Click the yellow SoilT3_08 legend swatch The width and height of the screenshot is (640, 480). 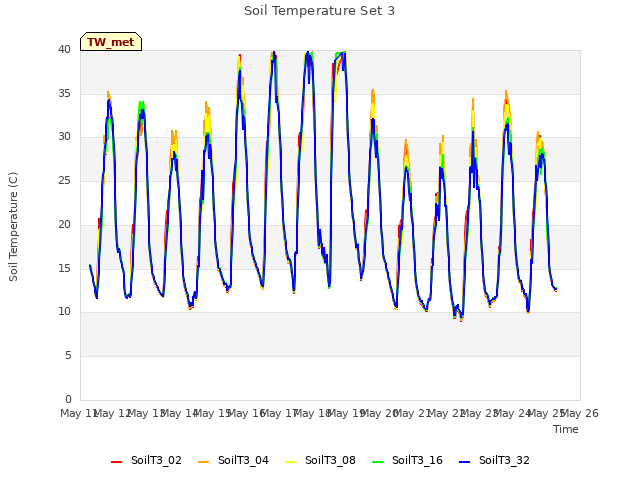(290, 462)
